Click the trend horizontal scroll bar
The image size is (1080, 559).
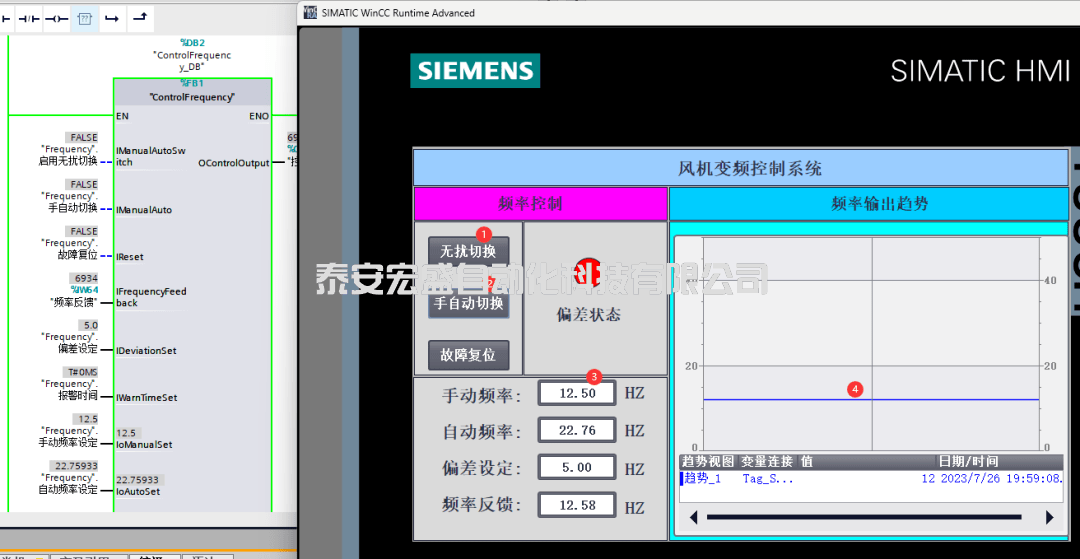864,517
